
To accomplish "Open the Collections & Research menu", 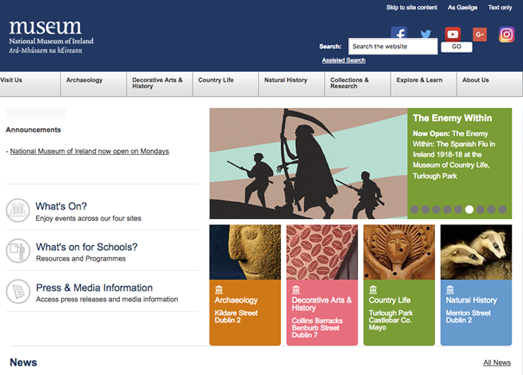I will (357, 84).
